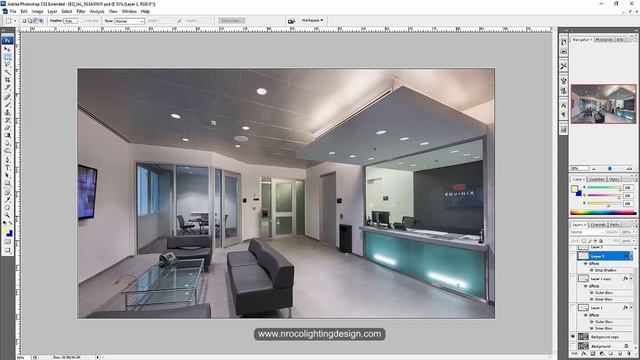Click the Feather input field
This screenshot has width=640, height=360.
point(70,21)
